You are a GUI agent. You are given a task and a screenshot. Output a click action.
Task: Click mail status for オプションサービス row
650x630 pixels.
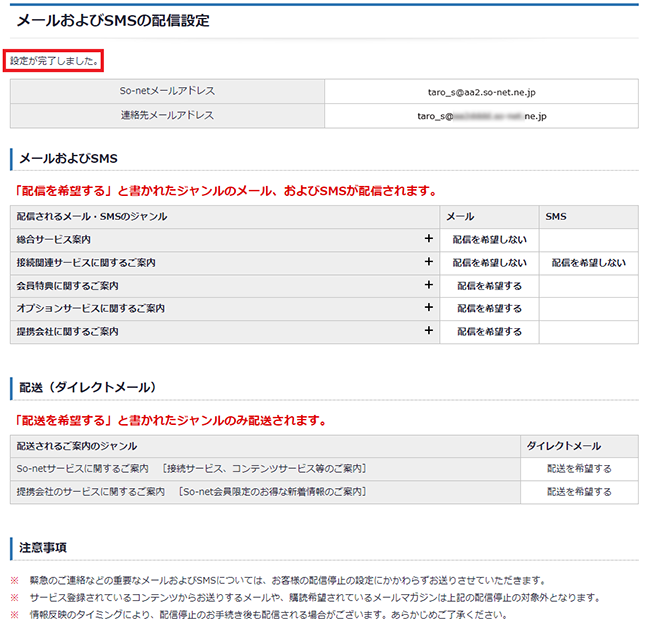pyautogui.click(x=489, y=309)
